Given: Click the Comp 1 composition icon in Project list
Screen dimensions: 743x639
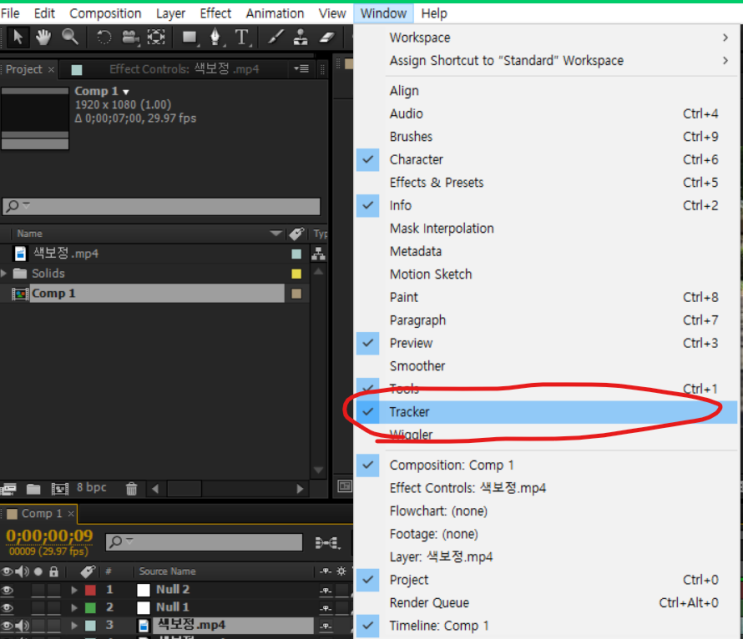Looking at the screenshot, I should [x=20, y=294].
